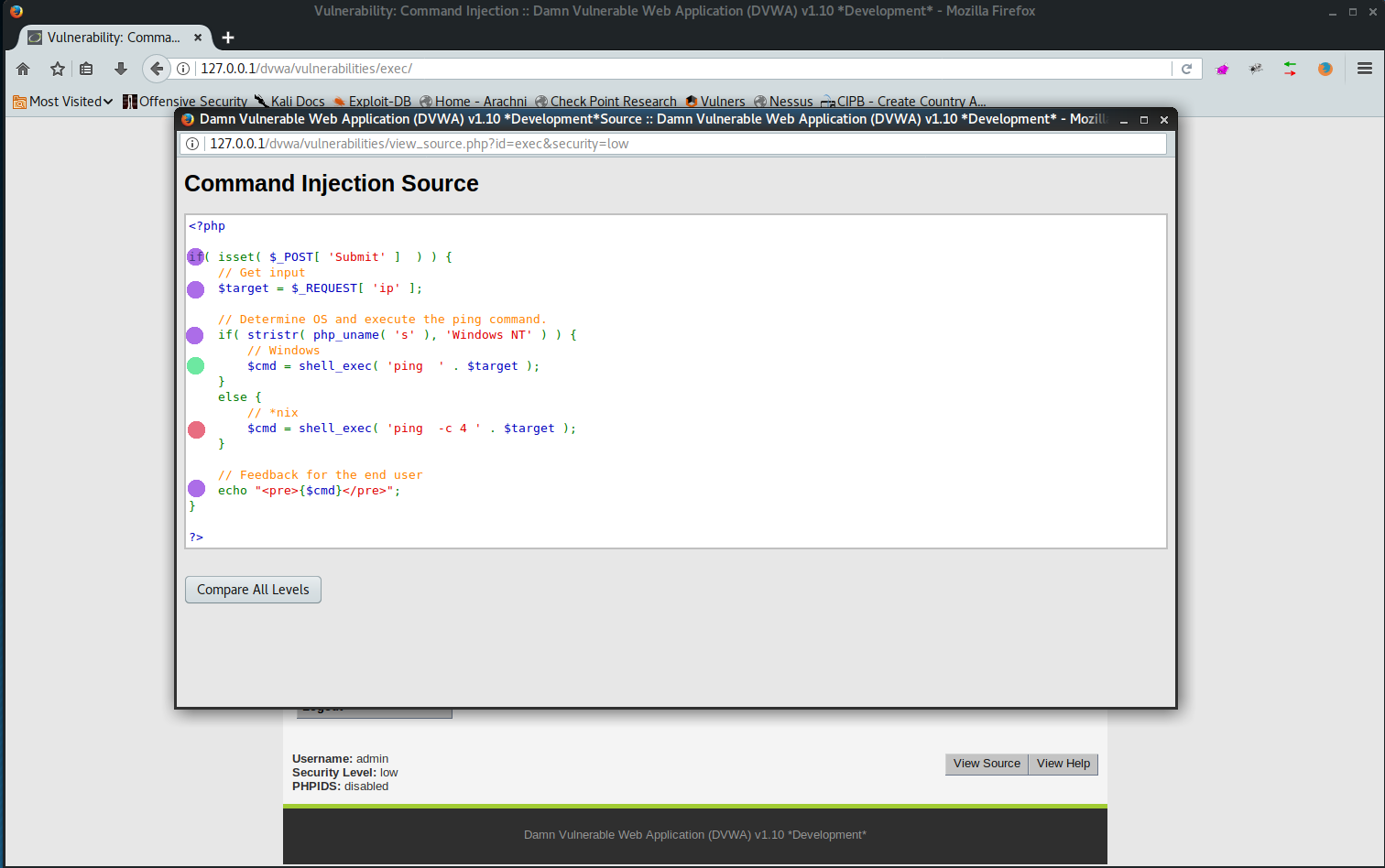Click the Firefox logo toolbar icon
Screen dimensions: 1385x868
tap(1325, 69)
